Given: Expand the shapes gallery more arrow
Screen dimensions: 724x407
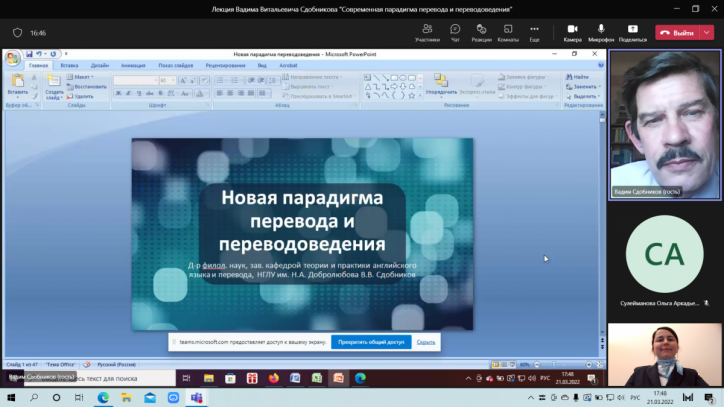Looking at the screenshot, I should tap(420, 96).
